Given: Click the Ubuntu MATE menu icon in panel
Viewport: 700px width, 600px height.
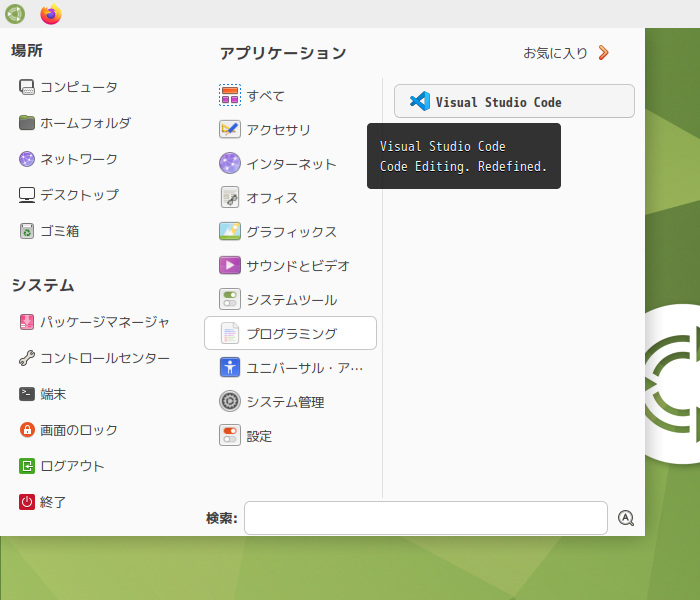Looking at the screenshot, I should point(15,14).
